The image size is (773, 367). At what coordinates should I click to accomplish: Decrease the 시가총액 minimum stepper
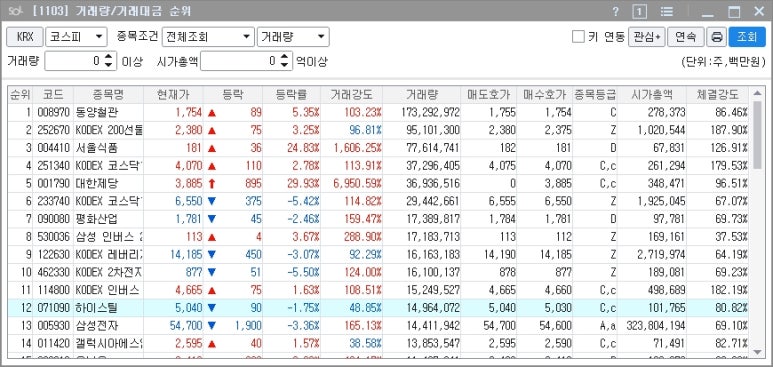(x=284, y=65)
